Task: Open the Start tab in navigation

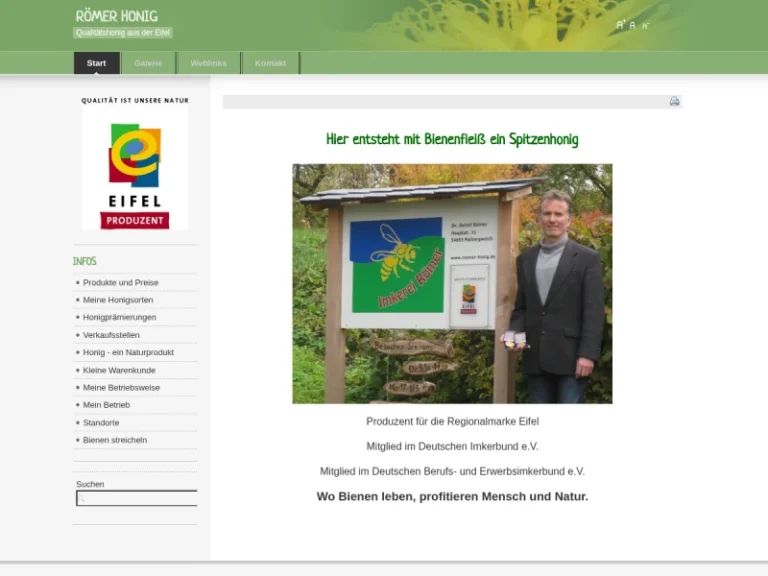Action: (x=96, y=63)
